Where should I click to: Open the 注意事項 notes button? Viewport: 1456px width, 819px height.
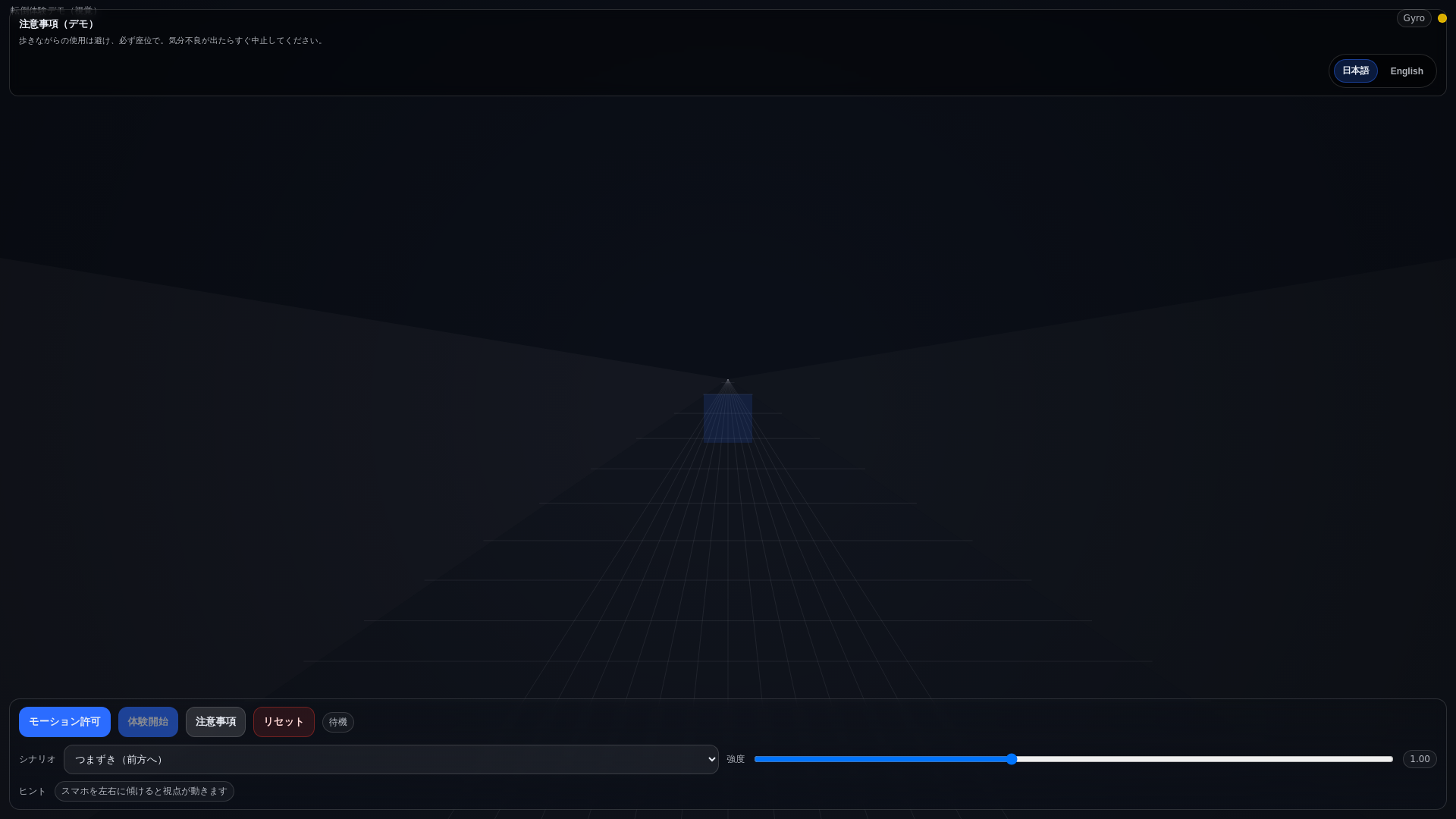(215, 722)
